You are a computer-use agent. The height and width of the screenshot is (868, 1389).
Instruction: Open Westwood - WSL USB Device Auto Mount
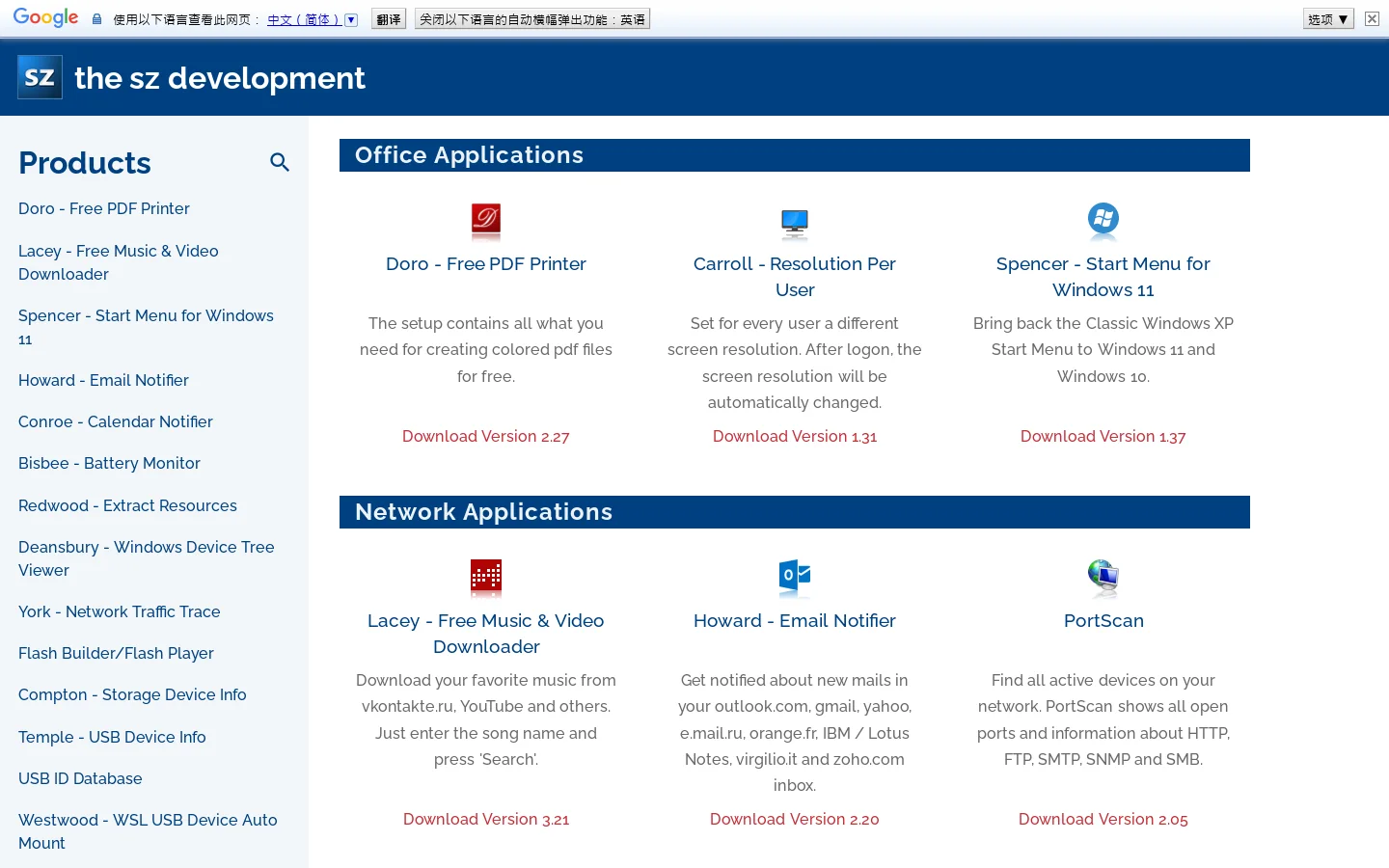click(x=148, y=831)
